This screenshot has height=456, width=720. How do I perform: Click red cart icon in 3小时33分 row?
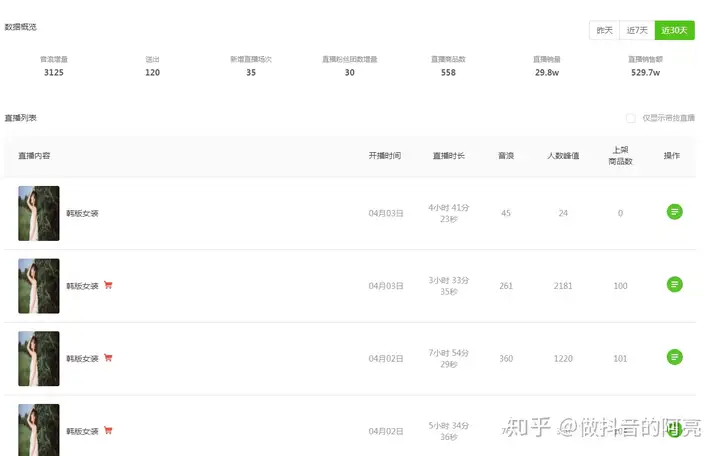click(108, 285)
